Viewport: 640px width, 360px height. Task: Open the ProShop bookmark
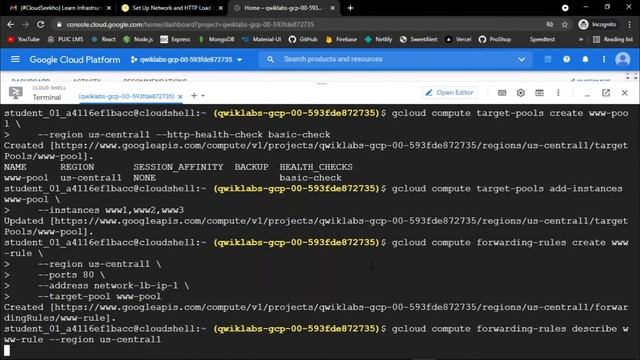pos(495,40)
